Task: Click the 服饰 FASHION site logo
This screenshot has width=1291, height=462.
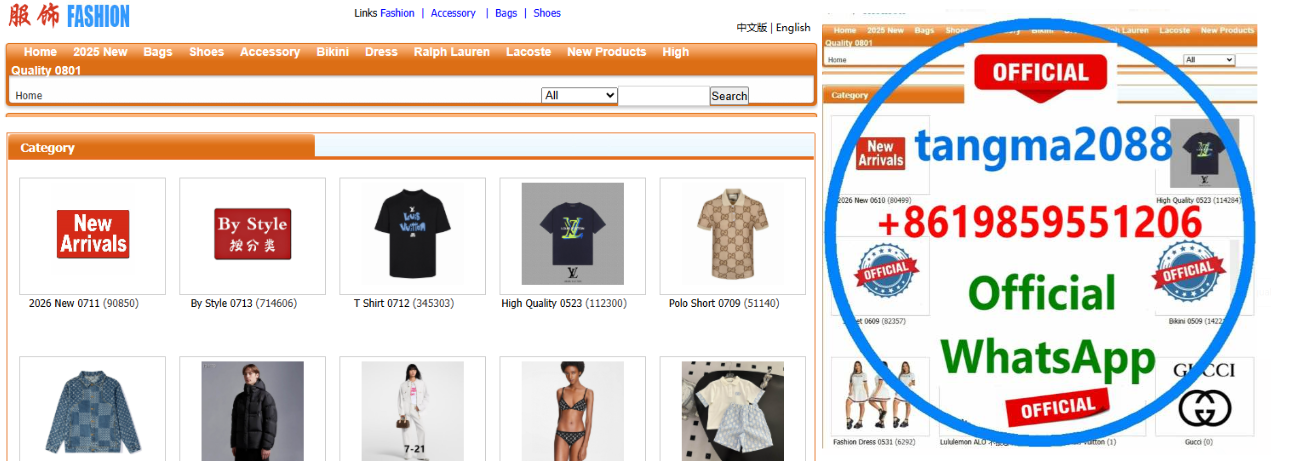Action: click(x=69, y=16)
